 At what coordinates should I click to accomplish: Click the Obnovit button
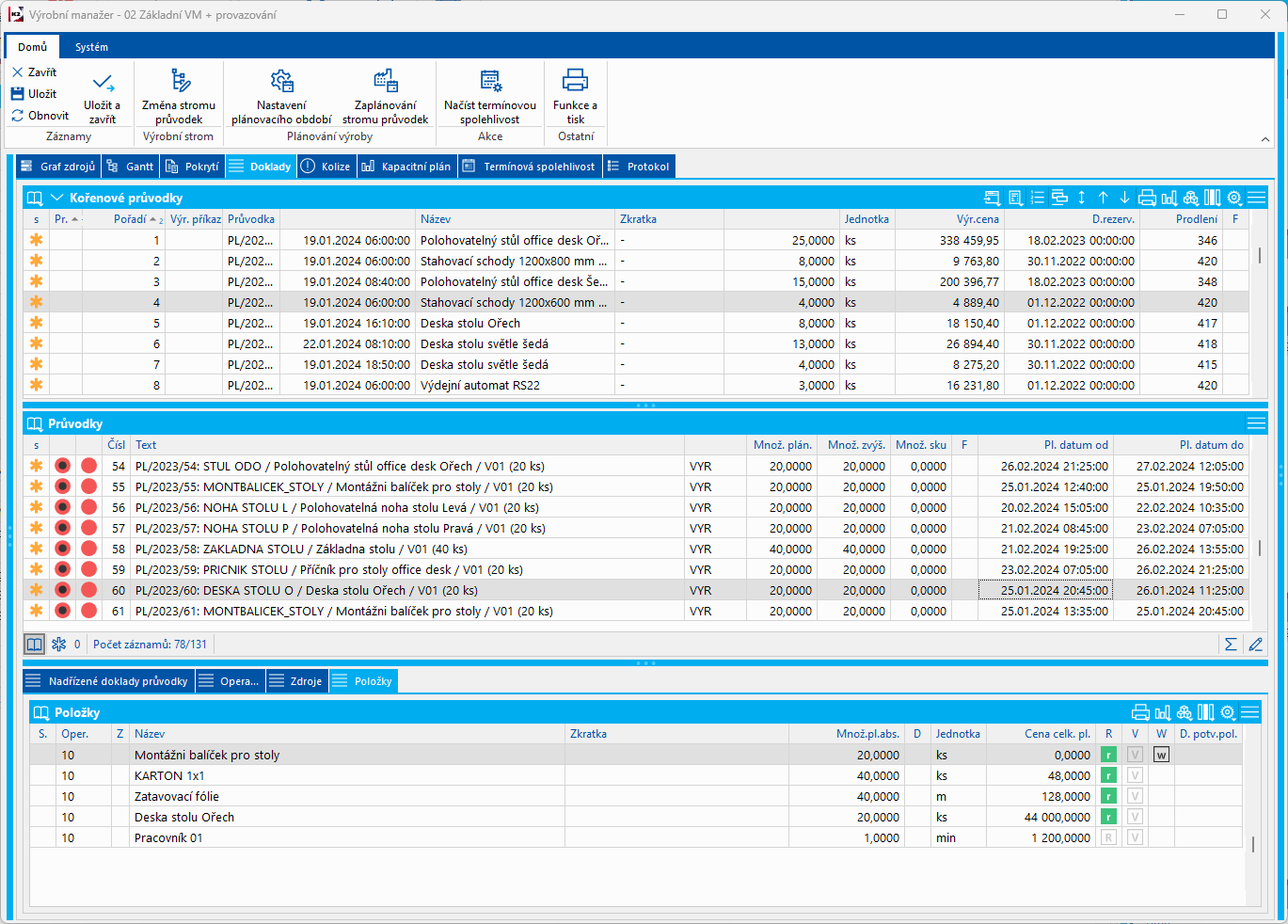40,116
